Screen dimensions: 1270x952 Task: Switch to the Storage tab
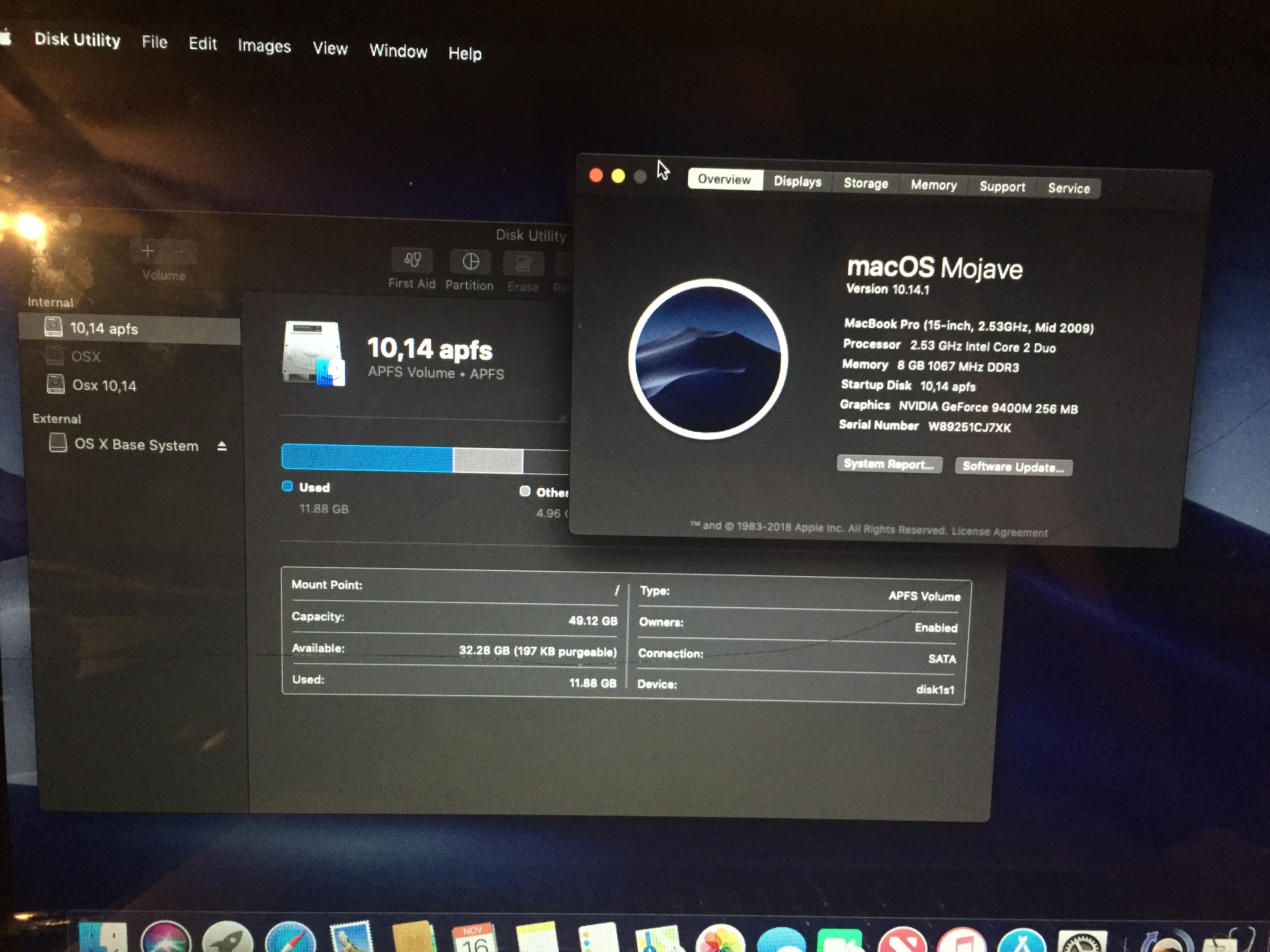[x=865, y=184]
